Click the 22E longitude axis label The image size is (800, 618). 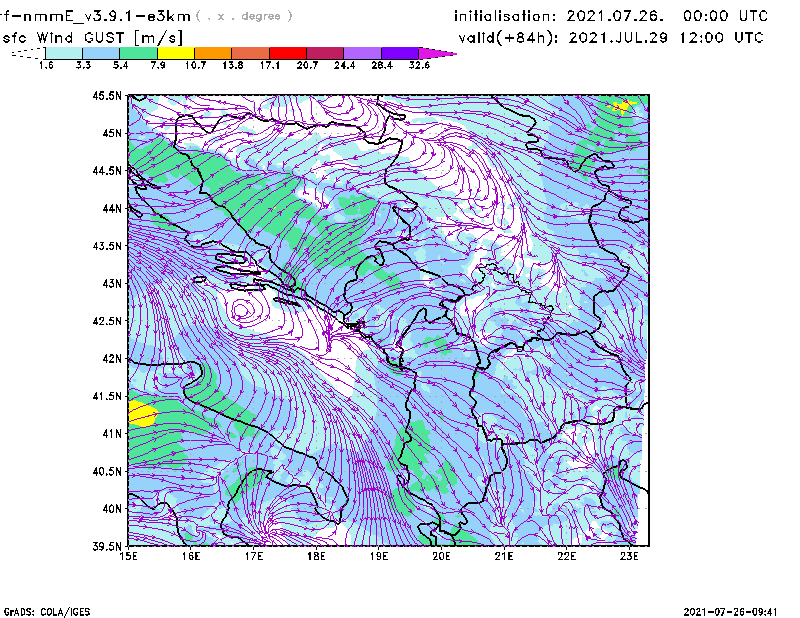pyautogui.click(x=566, y=556)
